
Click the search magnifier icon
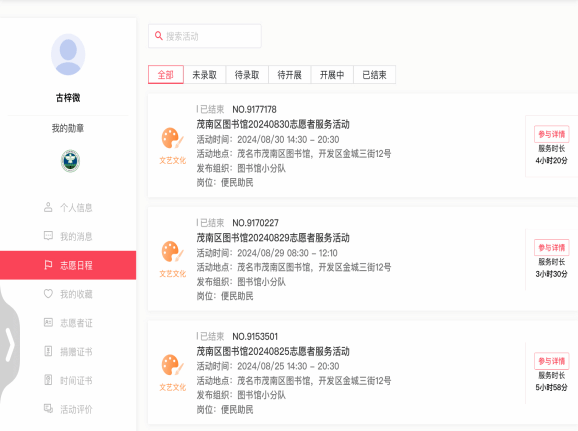(159, 36)
